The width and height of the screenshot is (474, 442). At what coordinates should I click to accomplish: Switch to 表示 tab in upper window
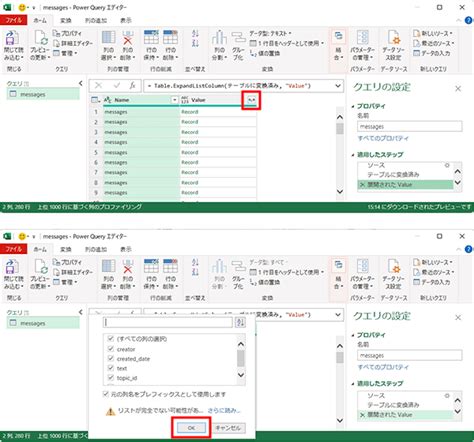pyautogui.click(x=125, y=20)
